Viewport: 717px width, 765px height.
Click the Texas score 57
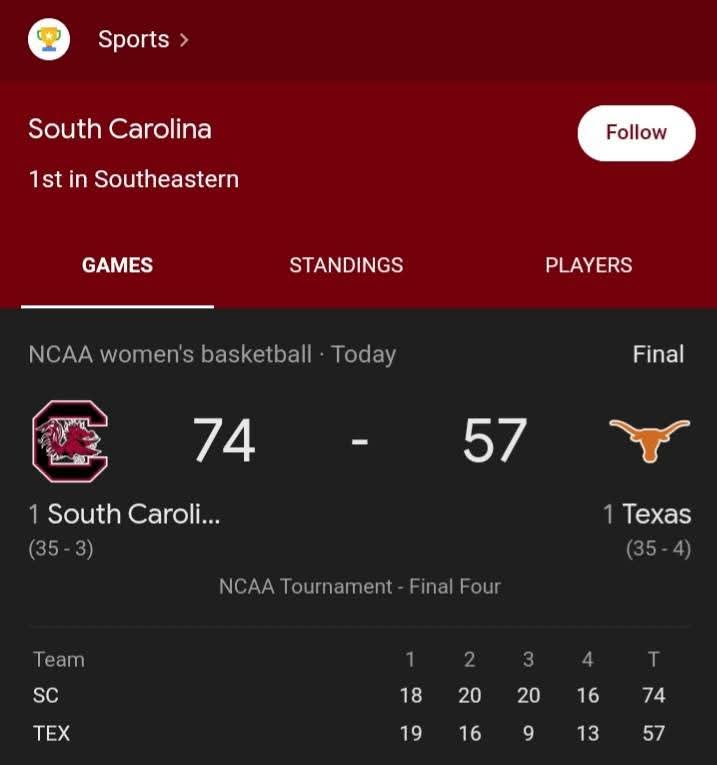click(x=495, y=440)
